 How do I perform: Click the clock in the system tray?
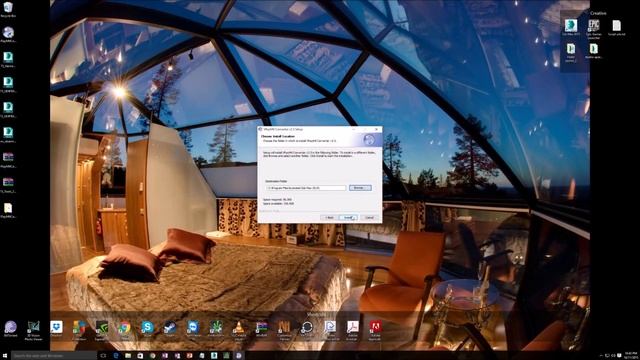point(631,356)
